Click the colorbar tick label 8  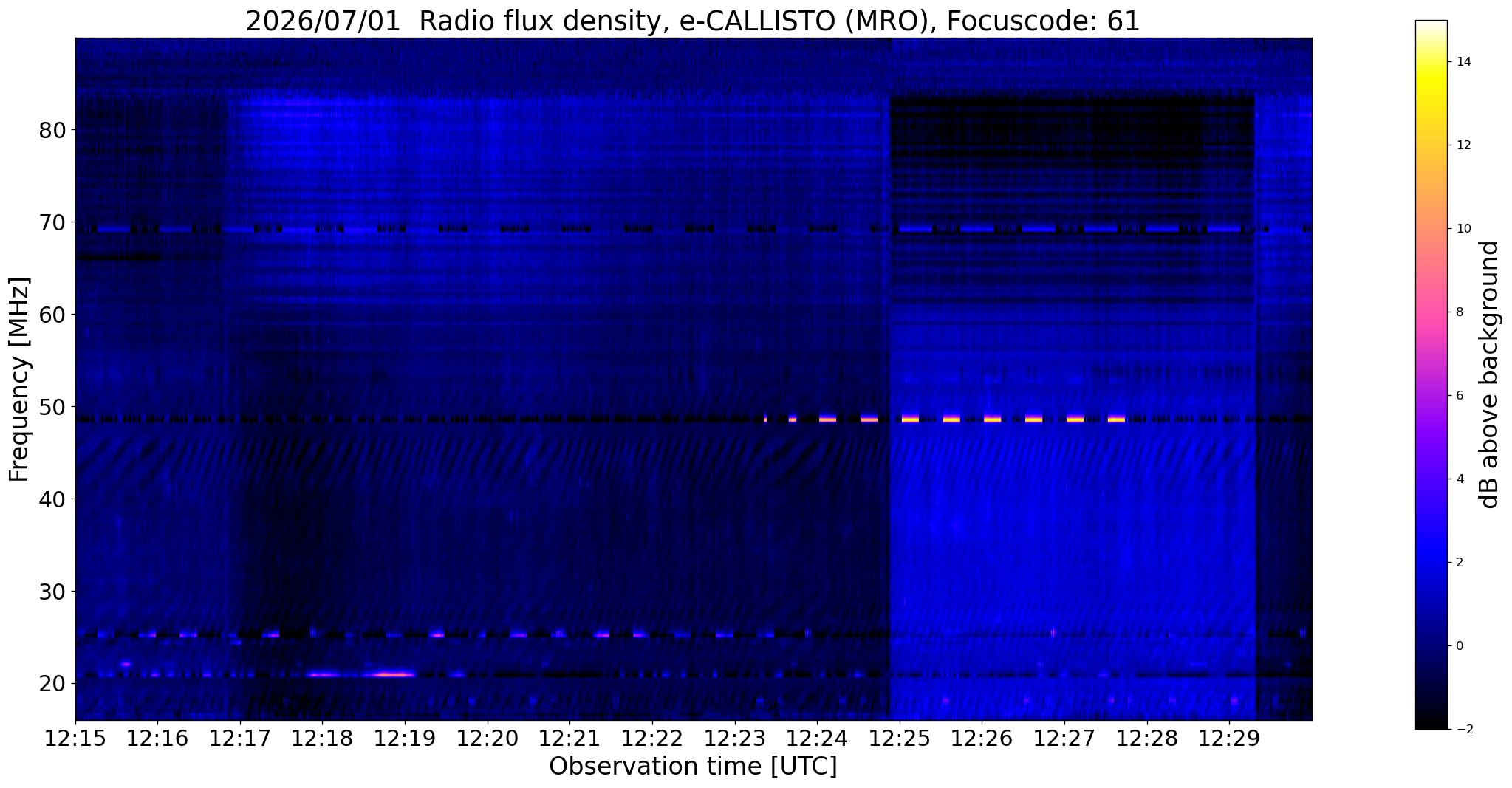1458,312
